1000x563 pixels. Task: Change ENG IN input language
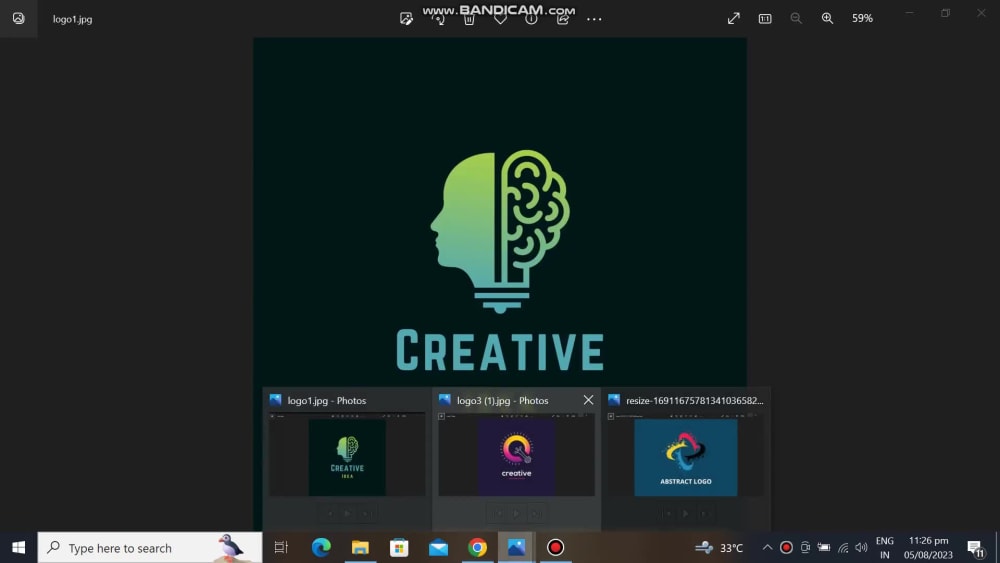pos(885,548)
